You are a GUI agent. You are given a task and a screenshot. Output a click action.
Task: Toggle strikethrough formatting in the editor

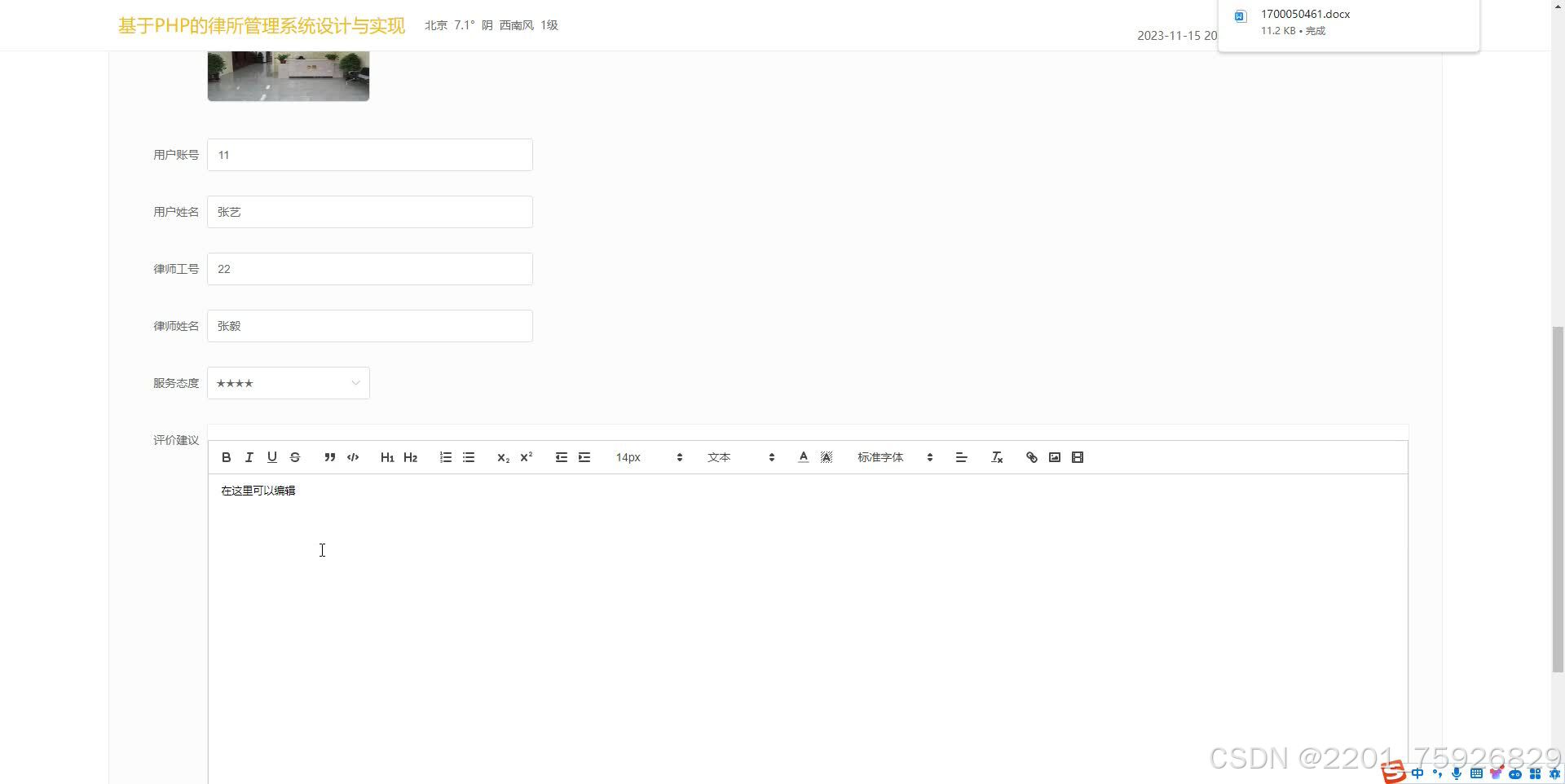[x=295, y=457]
